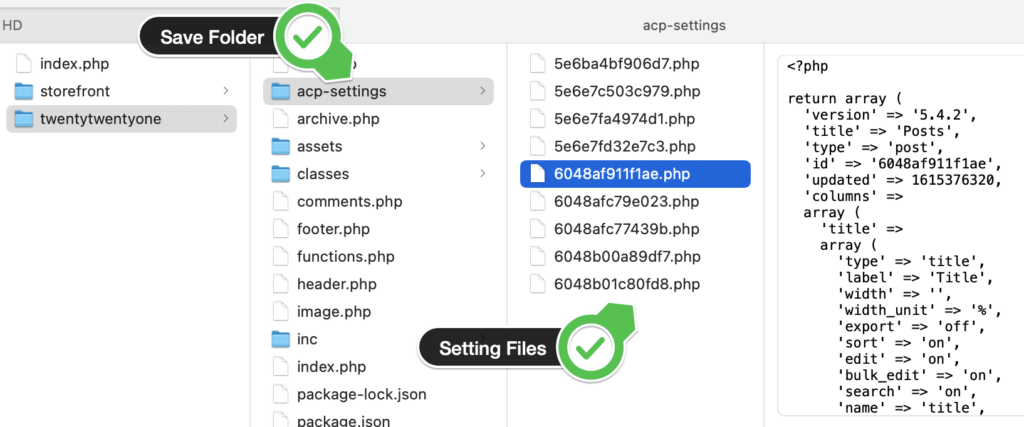This screenshot has height=427, width=1024.
Task: Select index.php in the first column
Action: click(74, 64)
